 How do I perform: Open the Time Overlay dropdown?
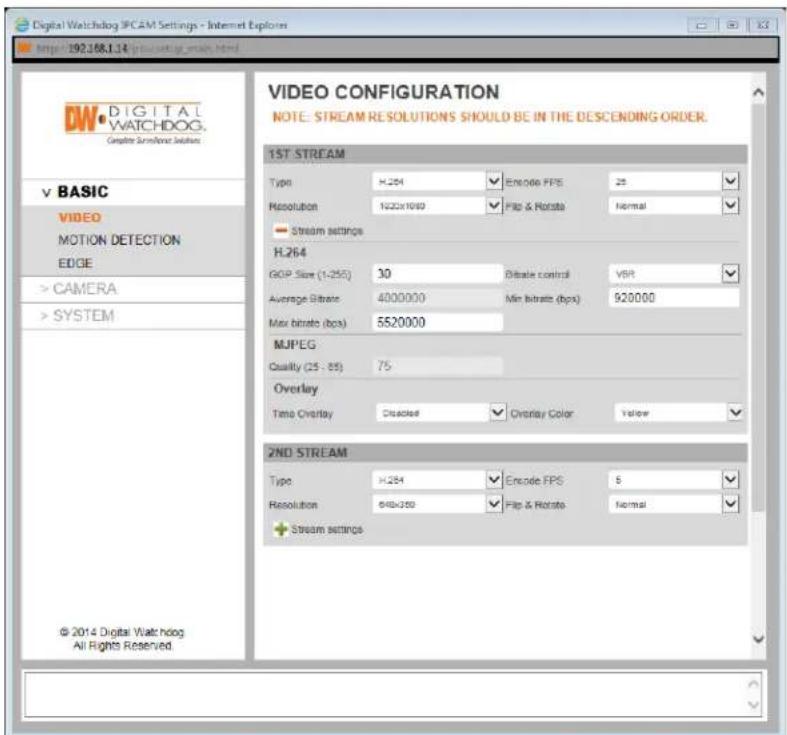pos(441,413)
